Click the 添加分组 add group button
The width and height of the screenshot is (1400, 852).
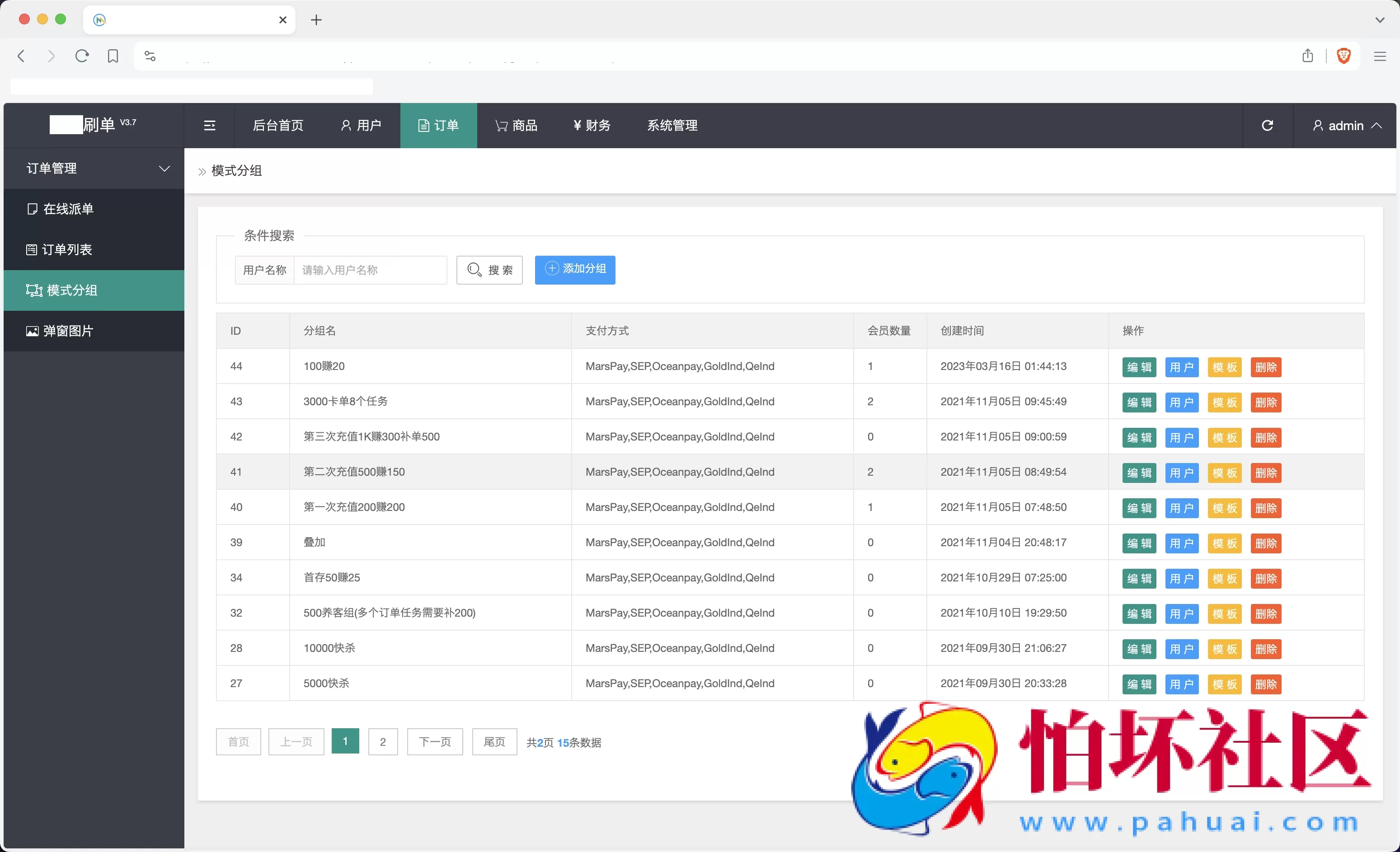(575, 269)
